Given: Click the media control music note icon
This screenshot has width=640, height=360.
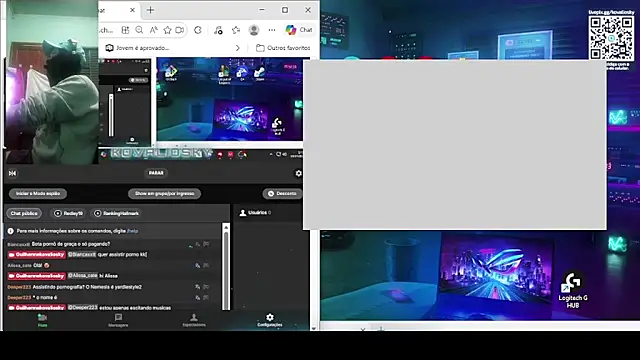Looking at the screenshot, I should point(218,30).
